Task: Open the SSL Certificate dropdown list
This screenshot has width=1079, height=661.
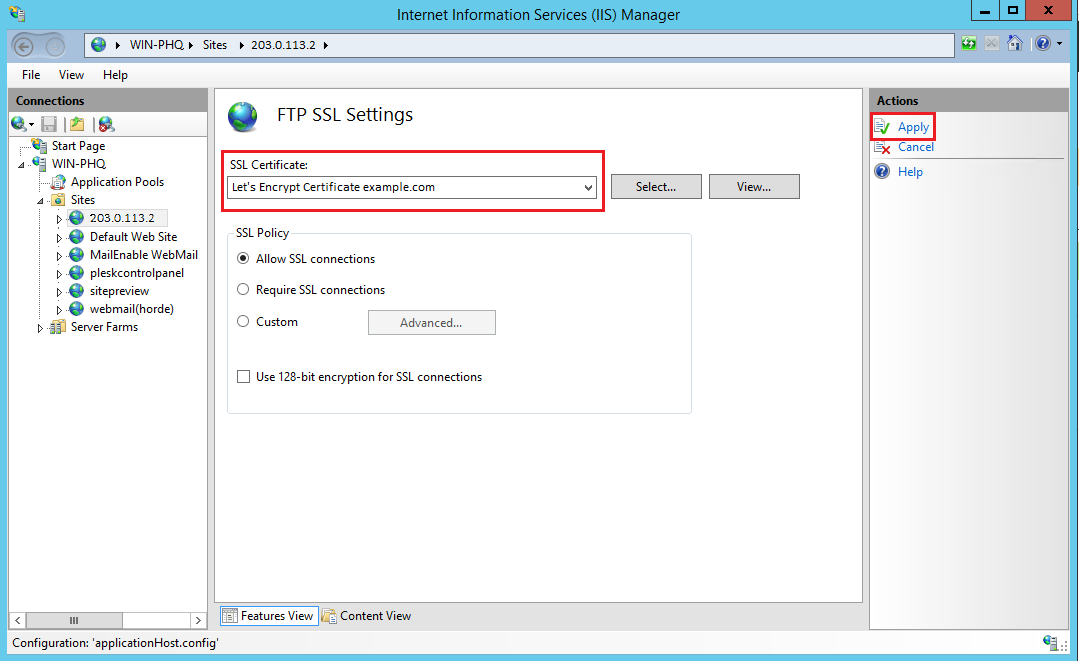Action: (588, 187)
